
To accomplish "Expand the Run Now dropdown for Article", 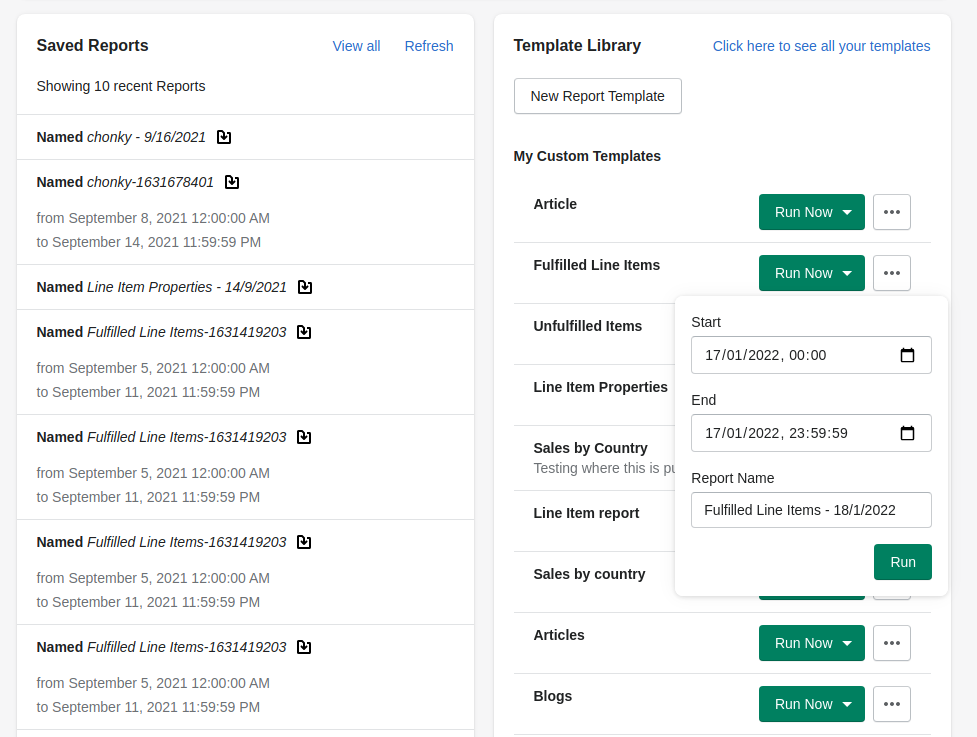I will pyautogui.click(x=848, y=212).
